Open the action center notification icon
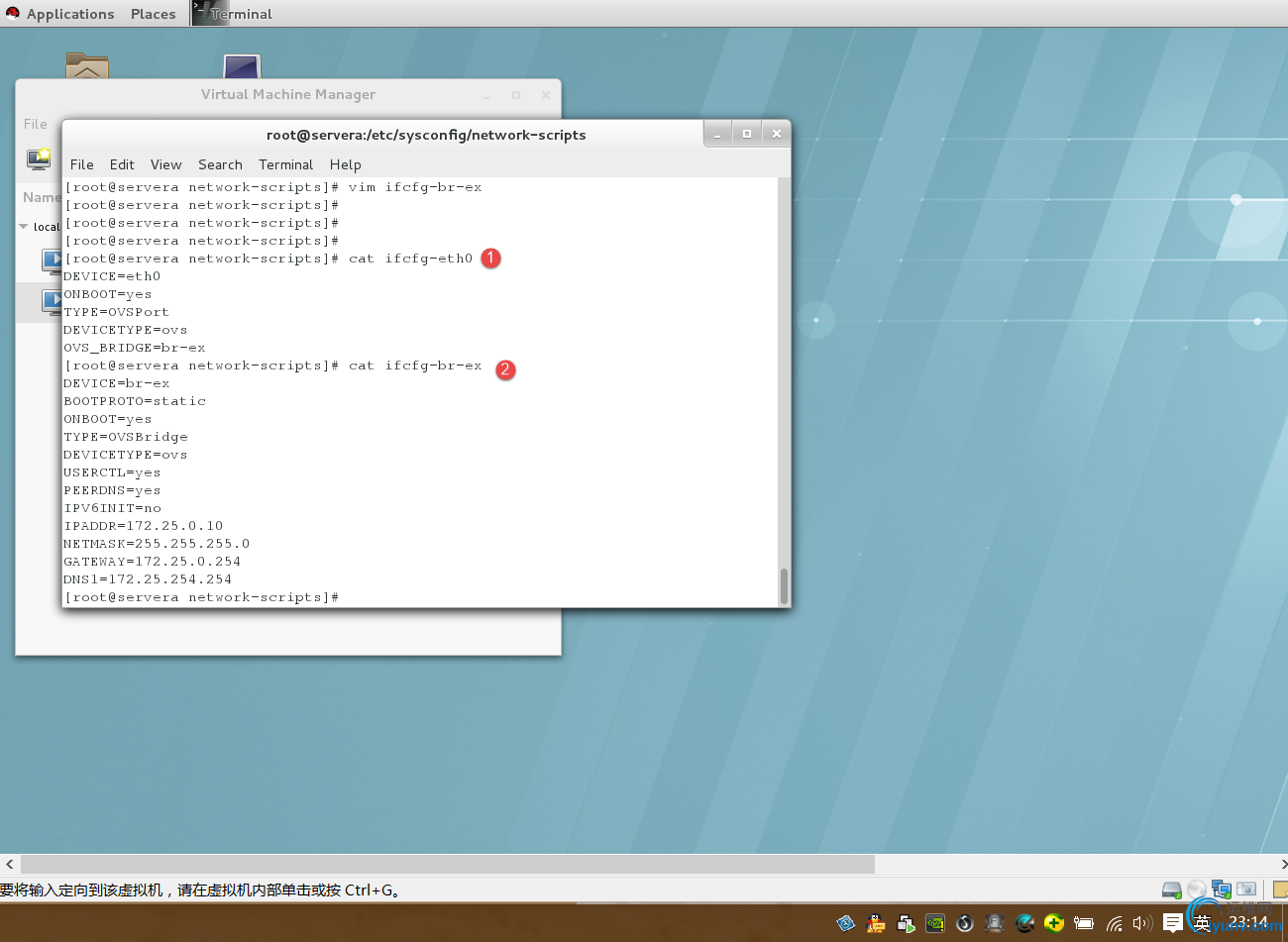The width and height of the screenshot is (1288, 942). pos(1172,923)
